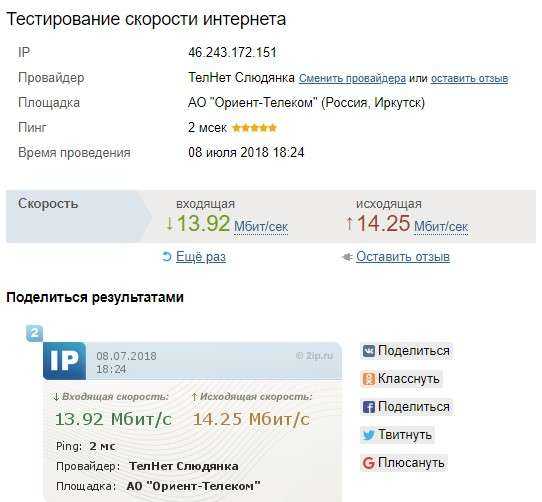
Task: Click the small 2 badge above IP logo
Action: point(35,333)
